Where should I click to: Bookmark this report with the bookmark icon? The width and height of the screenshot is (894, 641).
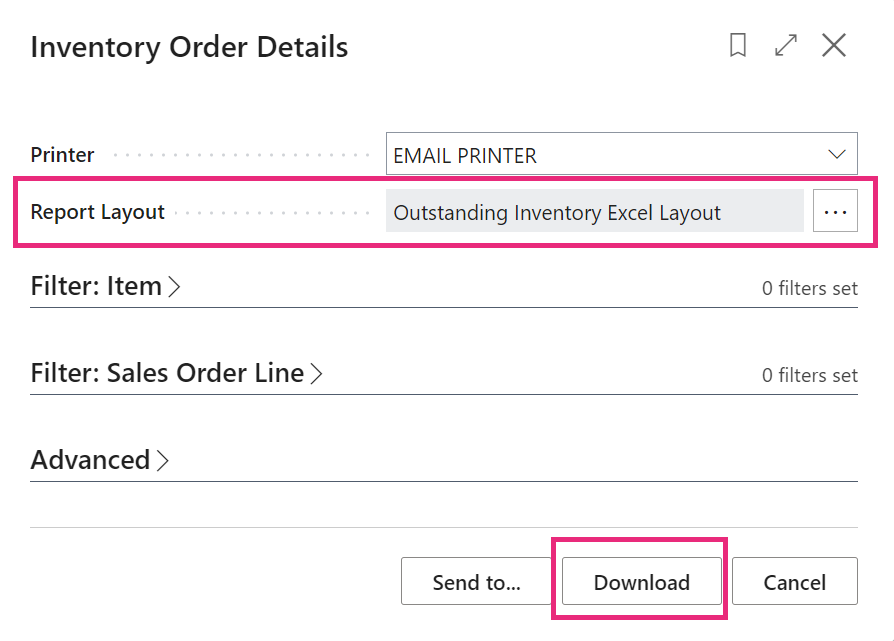pos(738,46)
